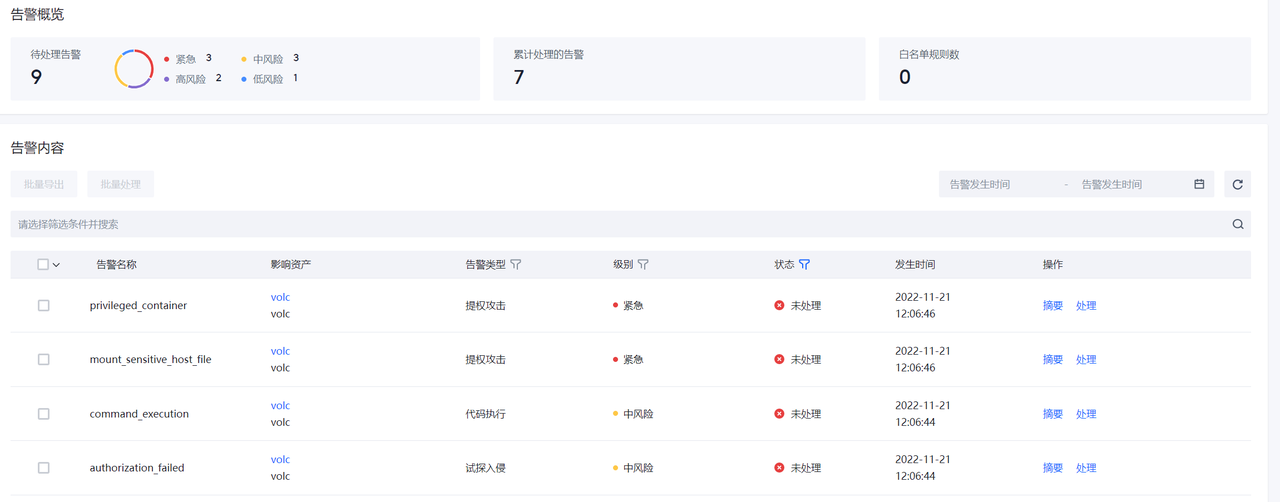Click the start 告警发生时间 date field
The width and height of the screenshot is (1280, 502).
point(1000,184)
